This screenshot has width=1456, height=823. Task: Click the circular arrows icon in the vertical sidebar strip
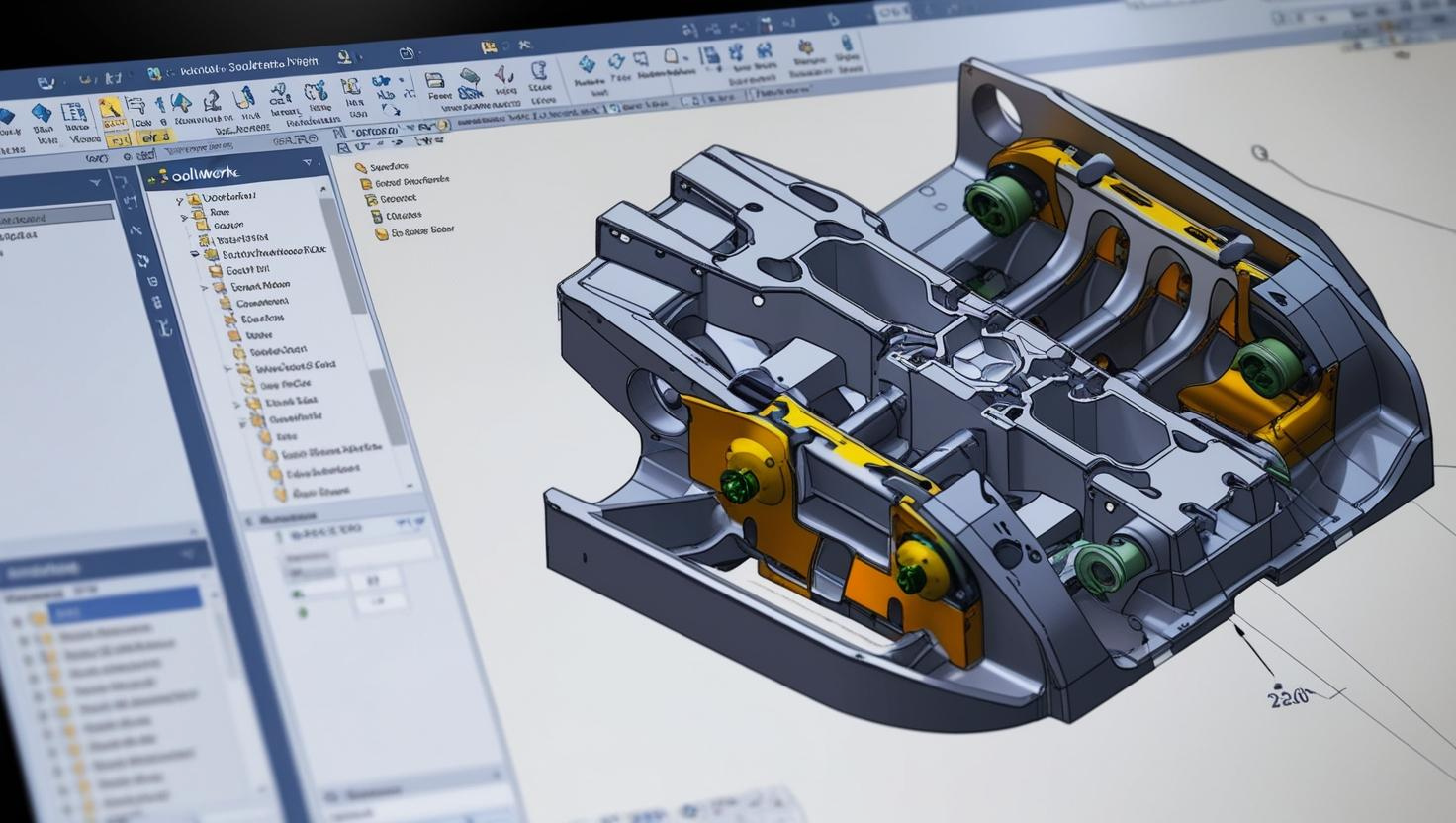[143, 260]
